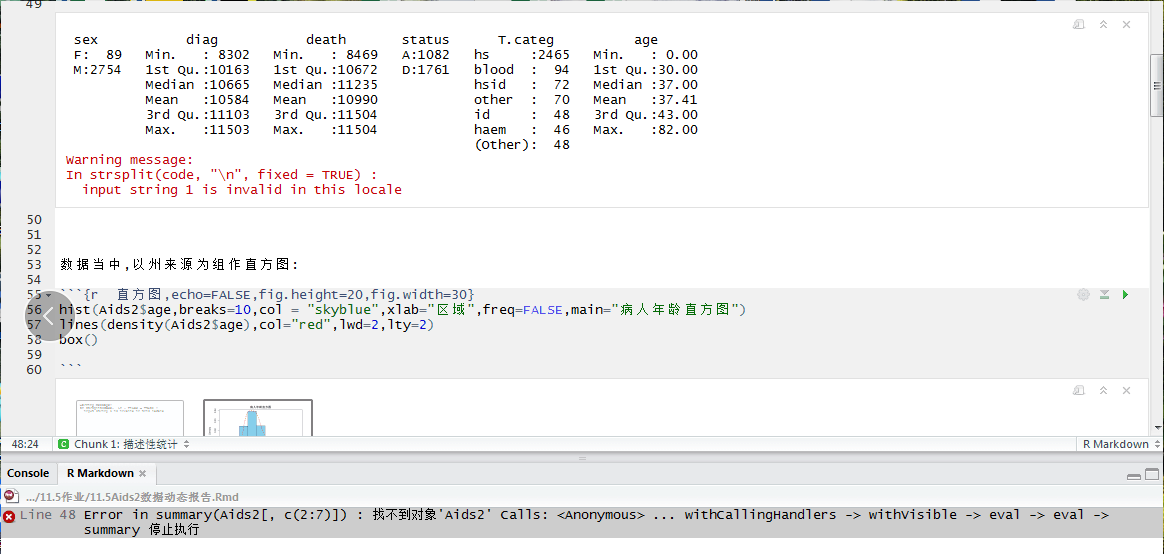Click the 'age' column header in output
The height and width of the screenshot is (554, 1164).
pyautogui.click(x=646, y=40)
